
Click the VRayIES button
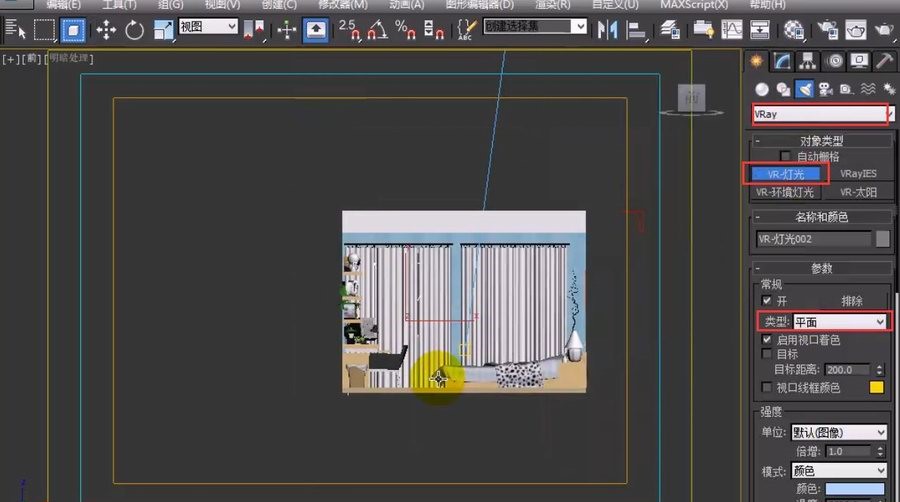click(858, 174)
